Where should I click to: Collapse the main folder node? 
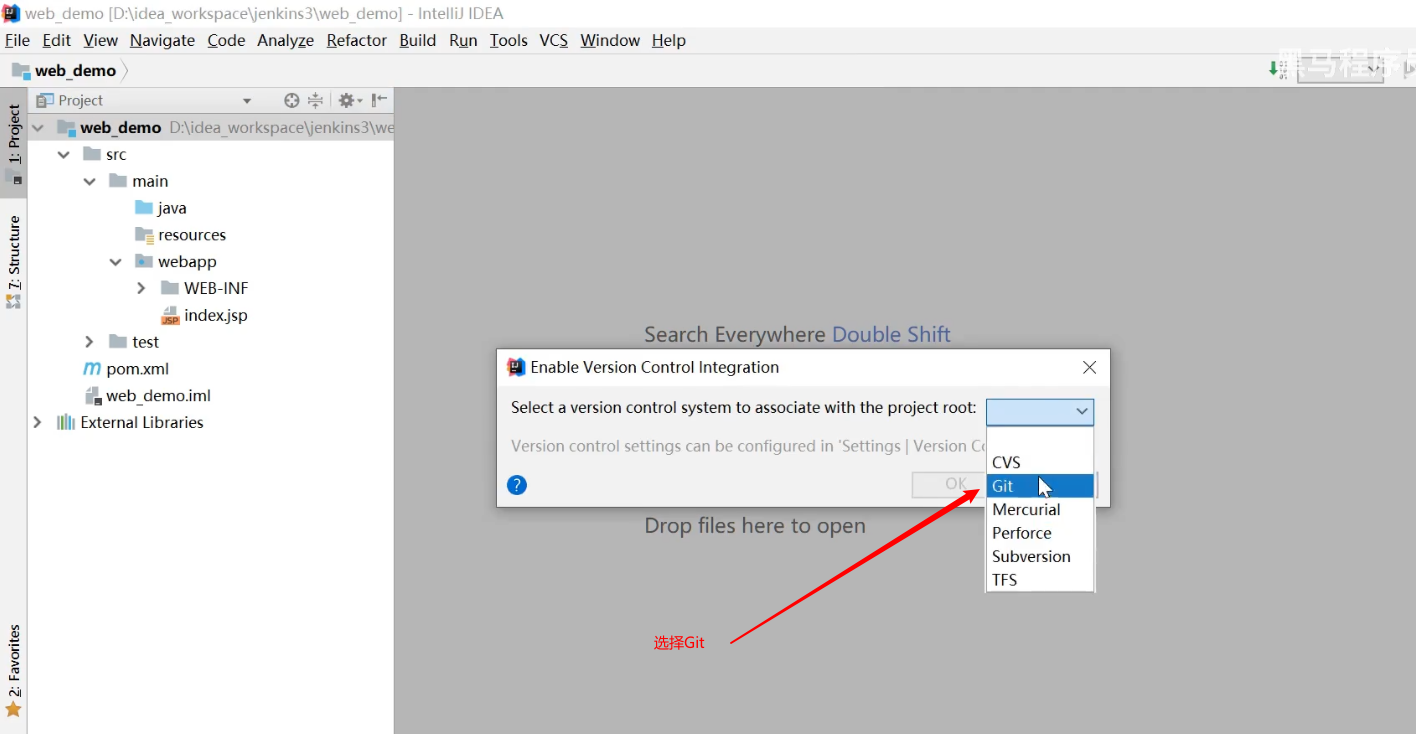point(90,181)
